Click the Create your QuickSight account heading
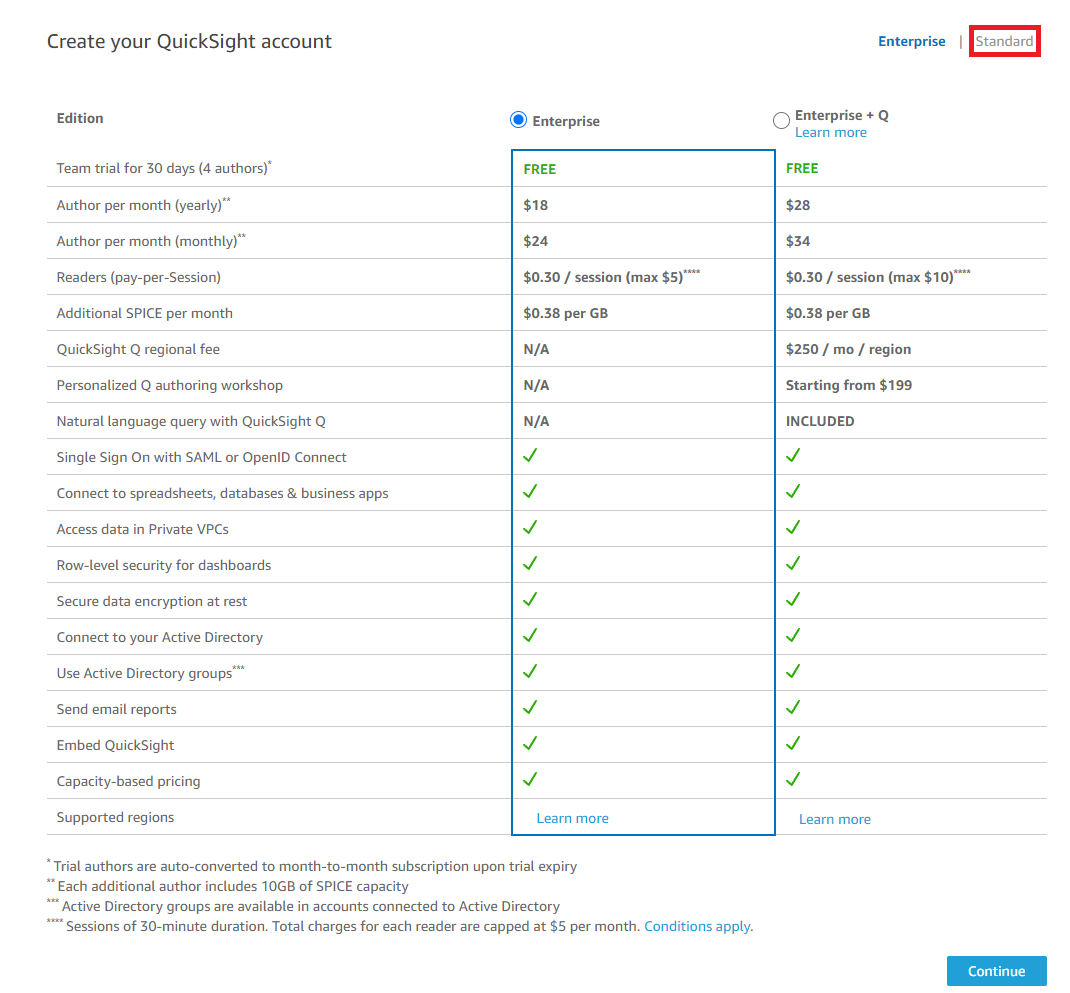Image resolution: width=1070 pixels, height=993 pixels. tap(189, 42)
